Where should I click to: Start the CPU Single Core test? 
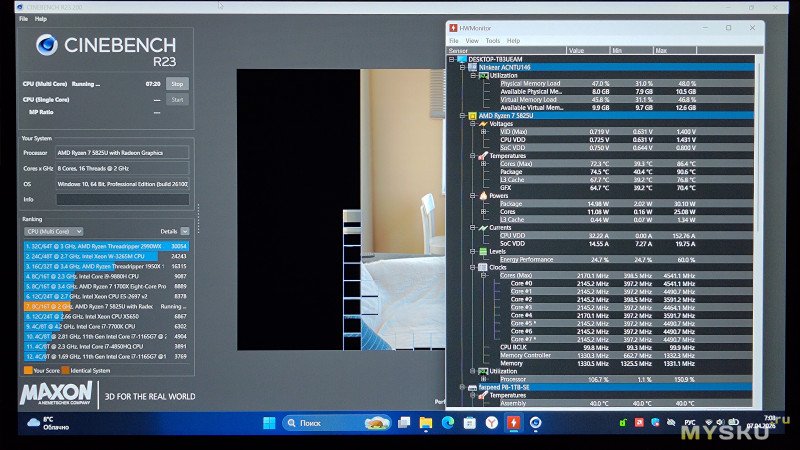177,99
